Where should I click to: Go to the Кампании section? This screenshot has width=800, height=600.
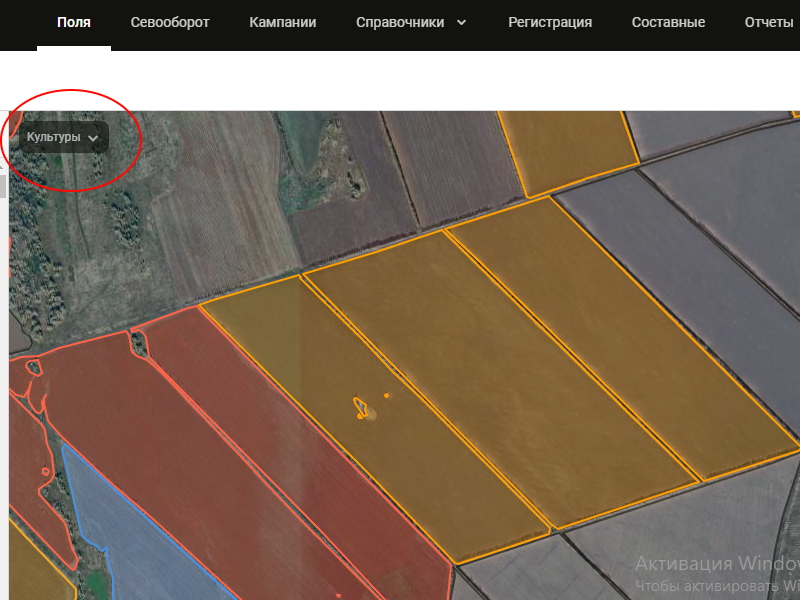point(283,23)
